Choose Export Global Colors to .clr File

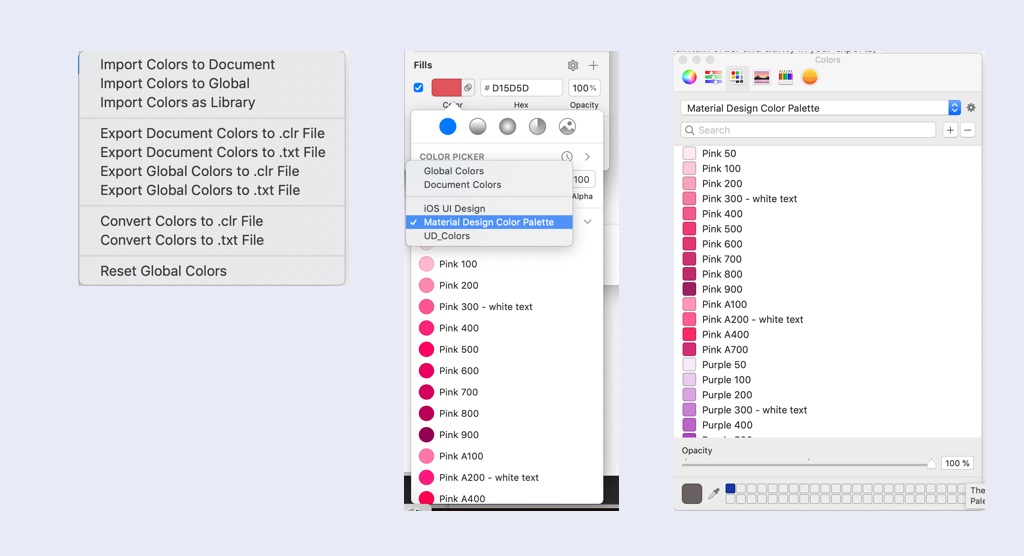pos(200,171)
